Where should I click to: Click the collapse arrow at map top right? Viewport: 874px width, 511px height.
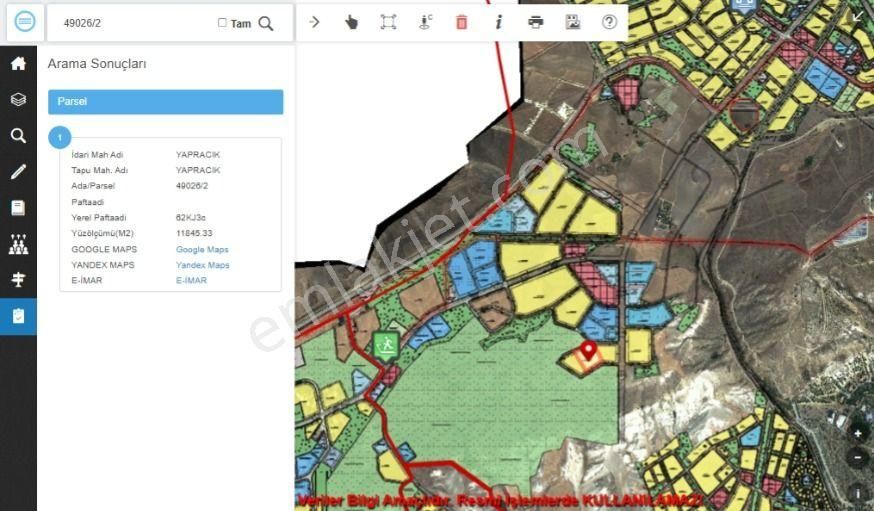click(856, 17)
